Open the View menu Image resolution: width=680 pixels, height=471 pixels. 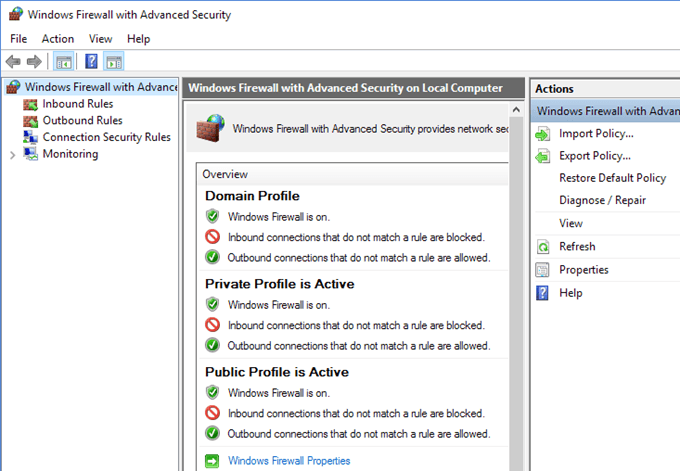100,38
